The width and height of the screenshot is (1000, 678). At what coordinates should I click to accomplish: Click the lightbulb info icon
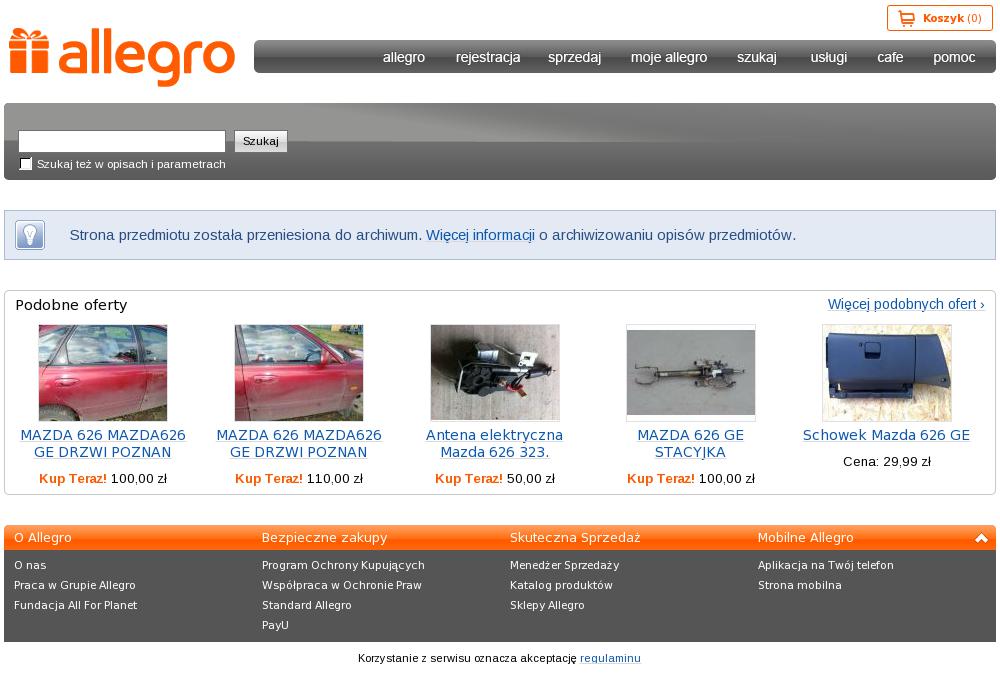(30, 235)
